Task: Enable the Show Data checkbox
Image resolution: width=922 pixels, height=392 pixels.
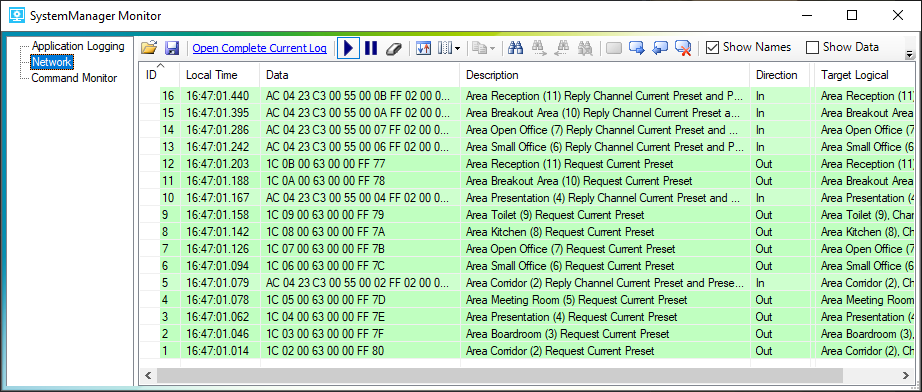Action: click(813, 48)
